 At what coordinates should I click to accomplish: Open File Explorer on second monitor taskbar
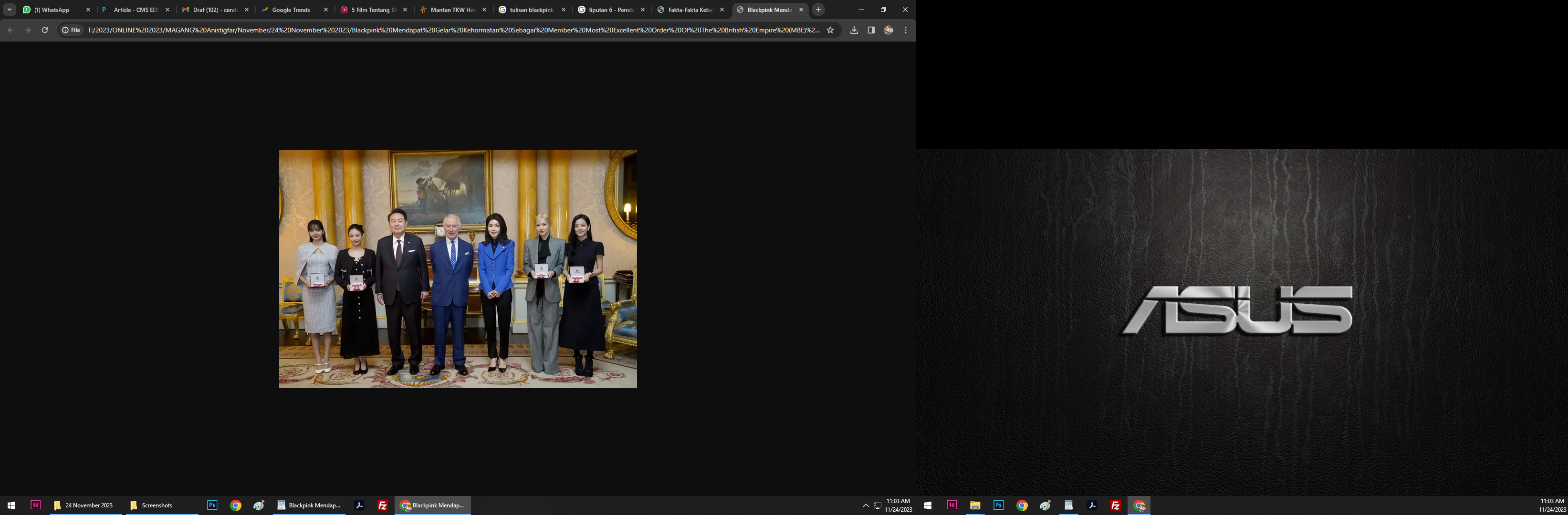click(x=974, y=505)
